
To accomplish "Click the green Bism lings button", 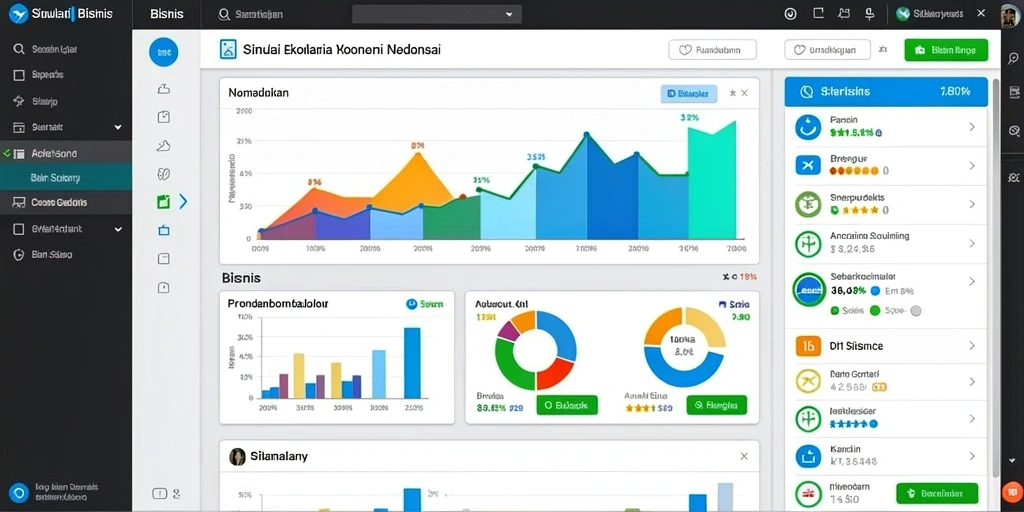I will tap(946, 50).
